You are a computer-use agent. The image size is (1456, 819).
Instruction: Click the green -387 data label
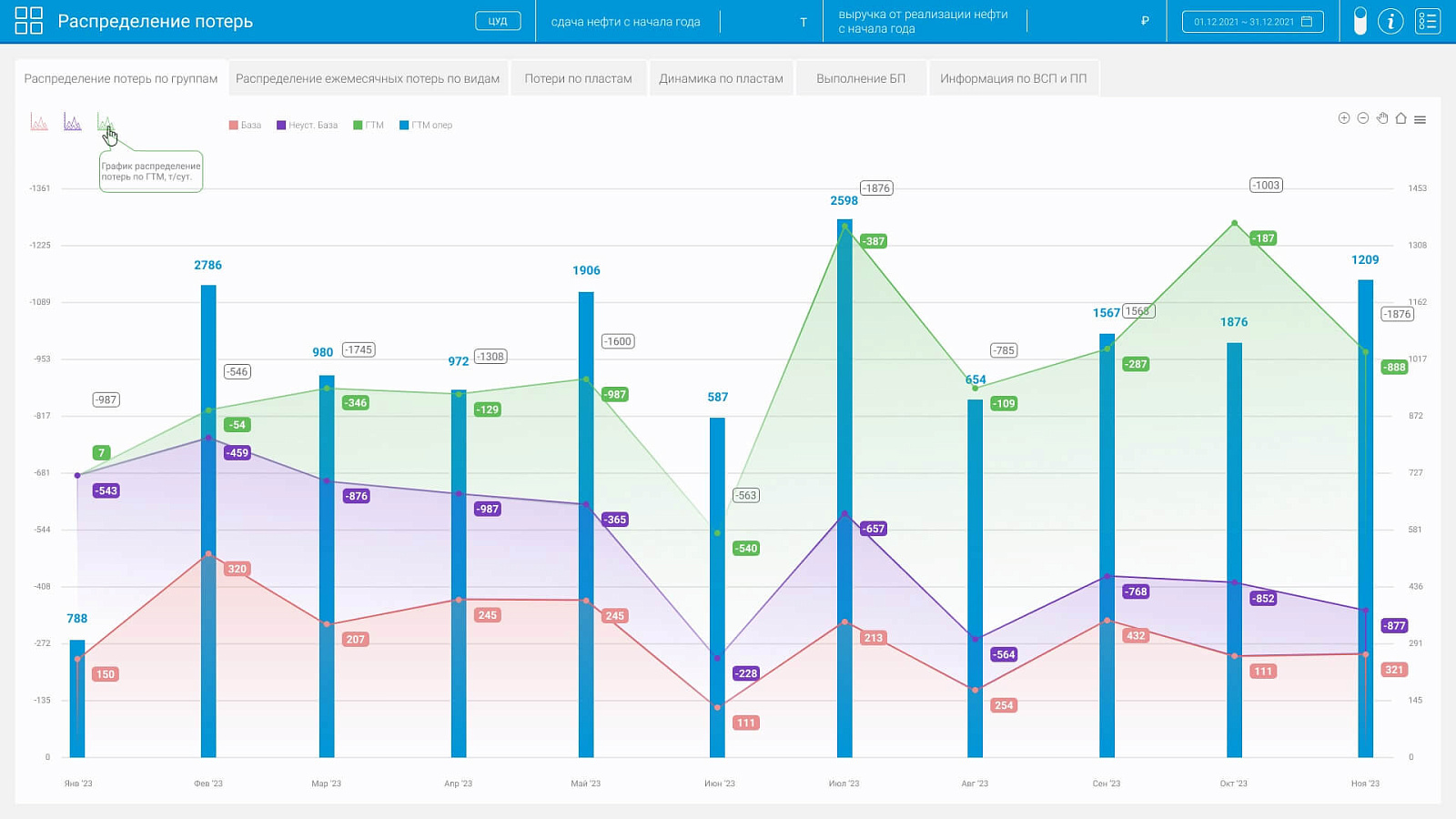(874, 241)
